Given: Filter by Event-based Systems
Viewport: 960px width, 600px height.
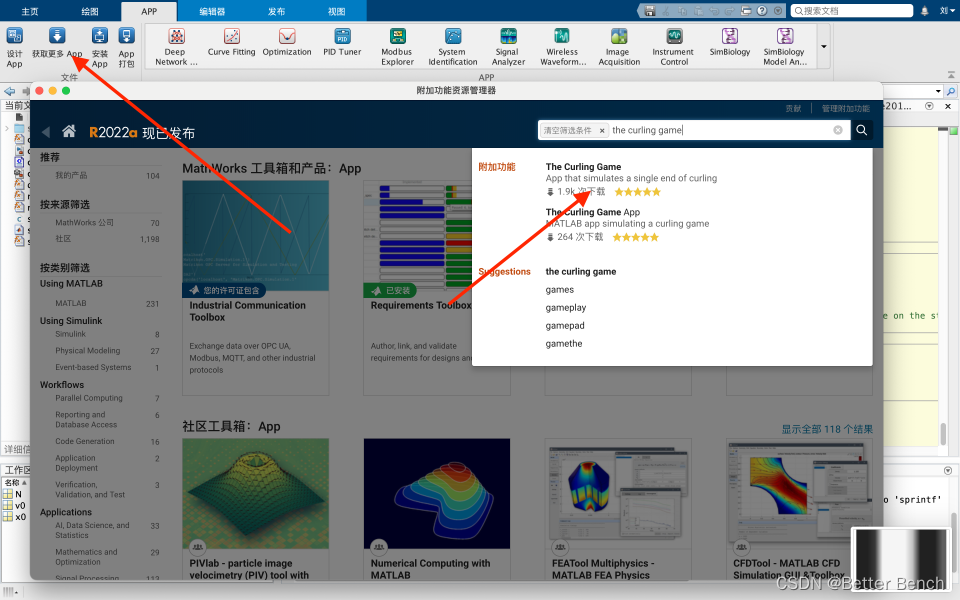Looking at the screenshot, I should click(93, 367).
